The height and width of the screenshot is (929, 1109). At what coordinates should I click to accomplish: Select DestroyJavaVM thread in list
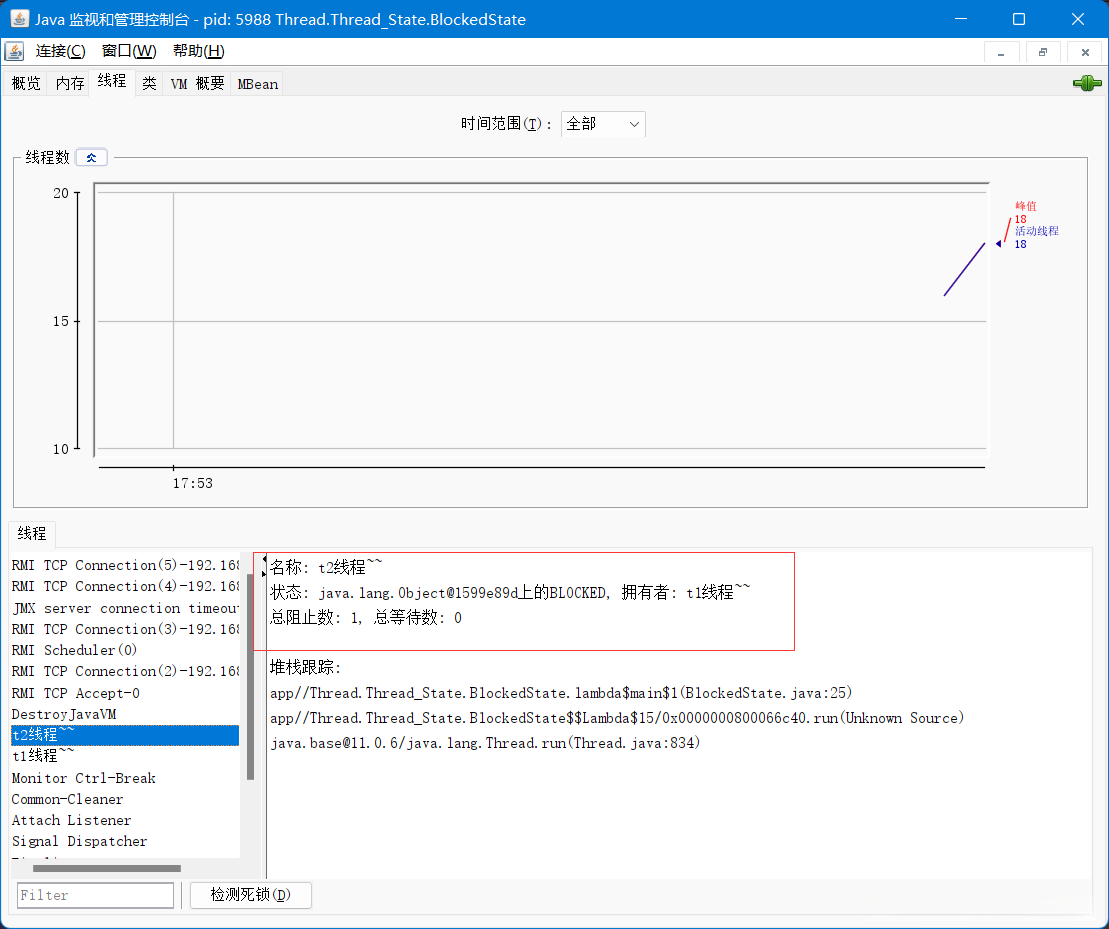coord(64,714)
